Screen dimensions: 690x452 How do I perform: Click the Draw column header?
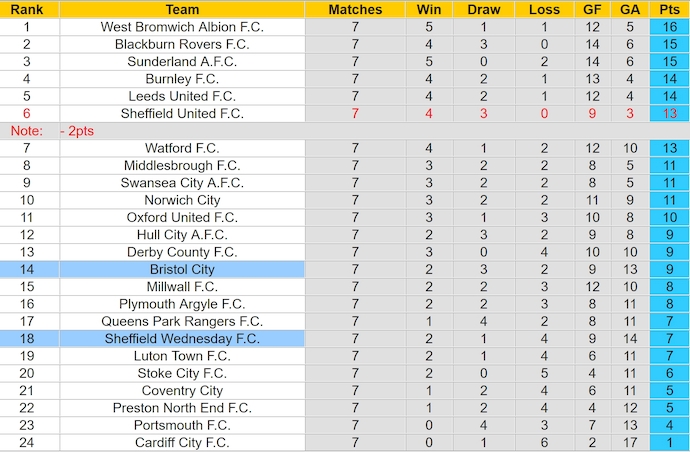484,10
